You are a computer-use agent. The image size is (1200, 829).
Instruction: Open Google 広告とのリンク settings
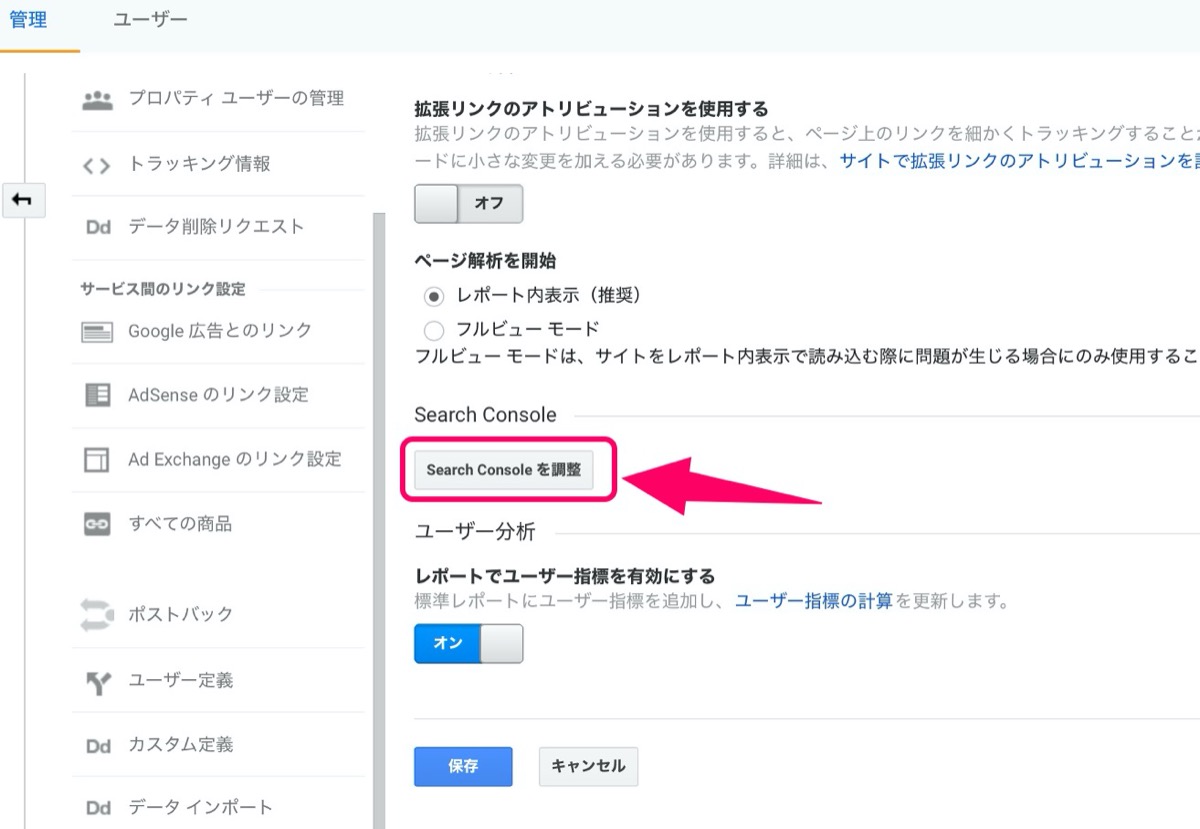coord(218,331)
